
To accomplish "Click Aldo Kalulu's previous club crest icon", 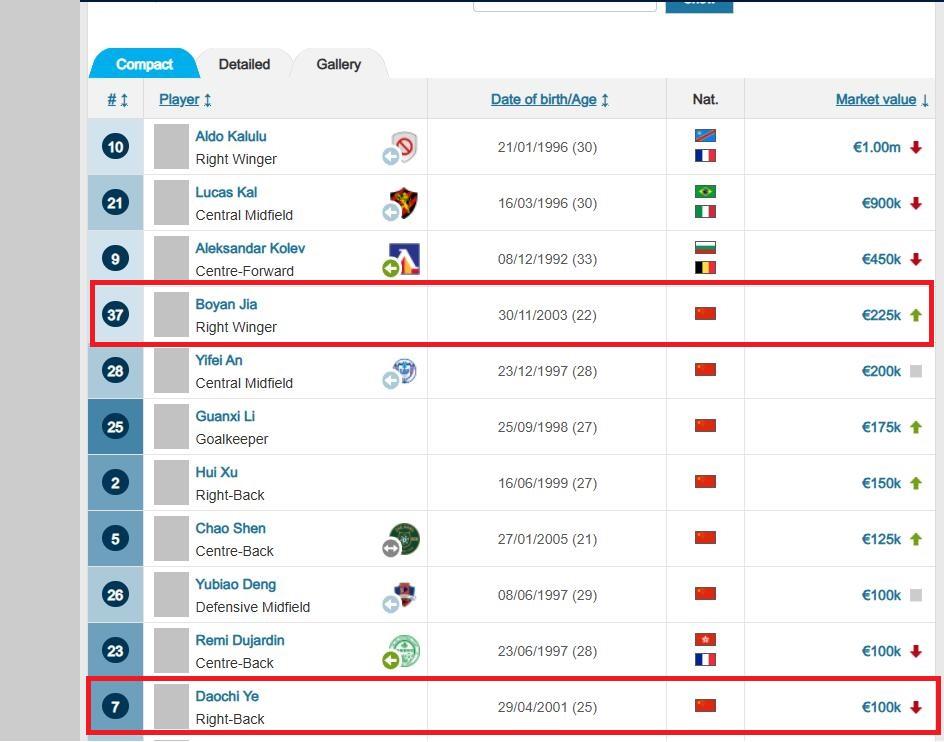I will coord(405,146).
